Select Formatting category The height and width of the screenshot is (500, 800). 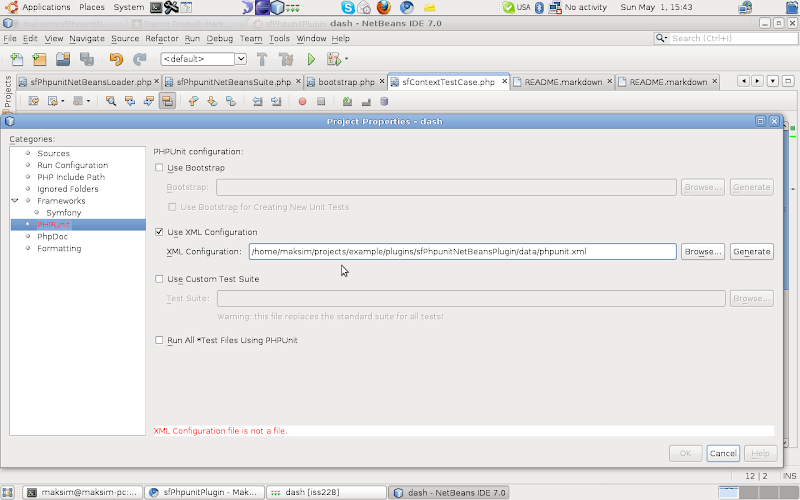click(59, 248)
